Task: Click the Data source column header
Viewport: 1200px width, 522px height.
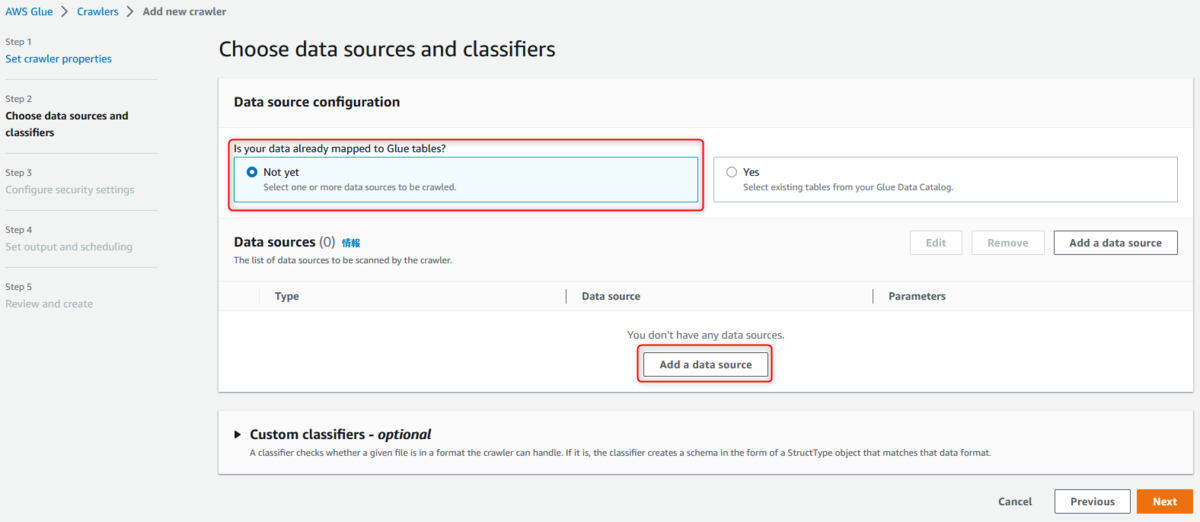Action: pos(611,296)
